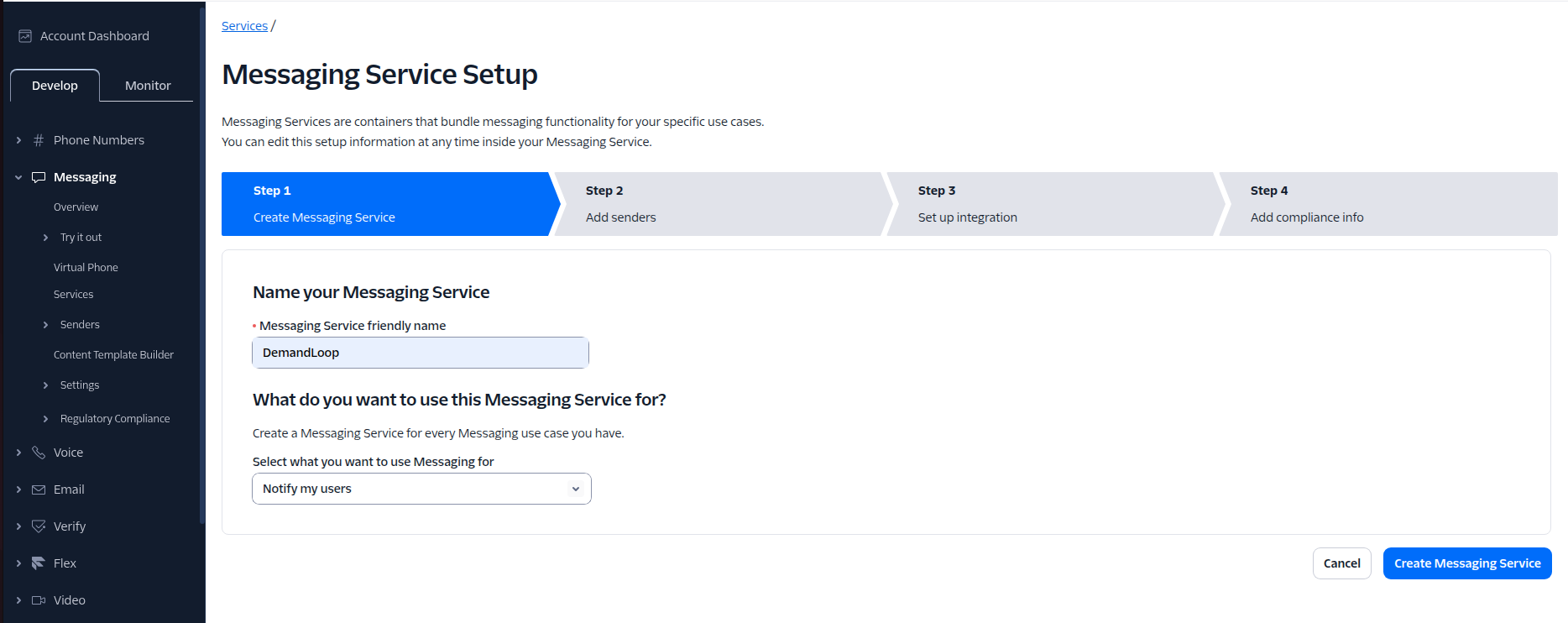Open Content Template Builder from the sidebar
Screen dimensions: 1568x623
[x=113, y=354]
